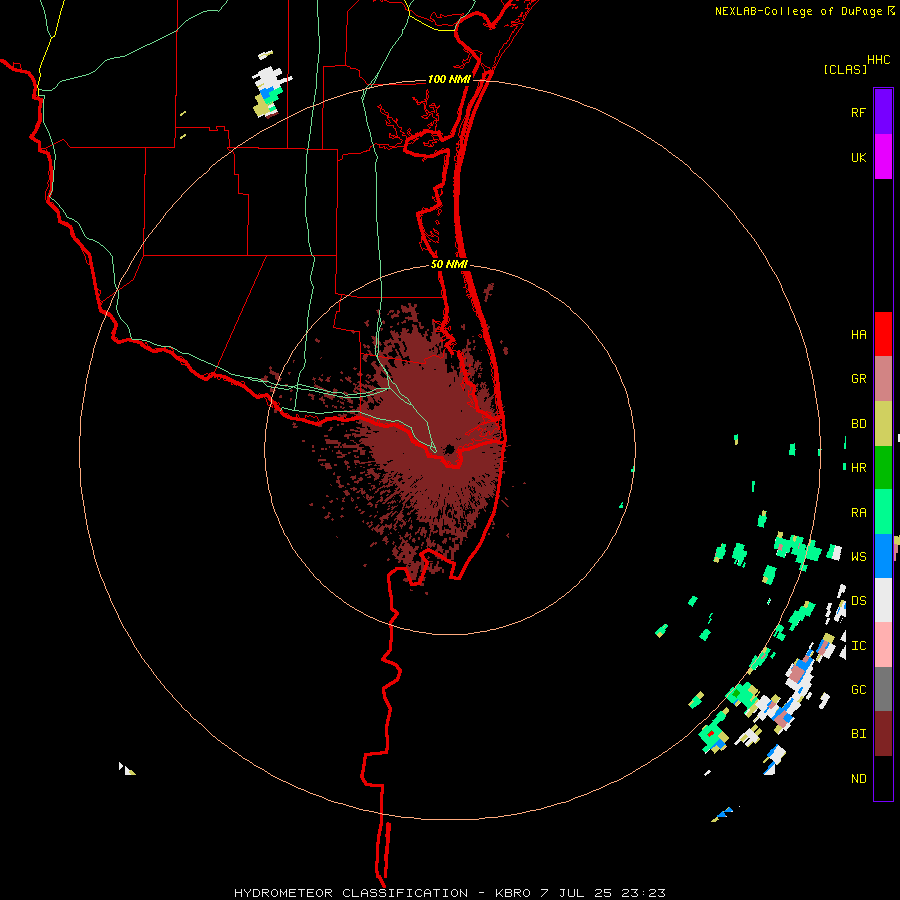Viewport: 900px width, 900px height.
Task: Click the [CLAS] units label
Action: (x=845, y=69)
